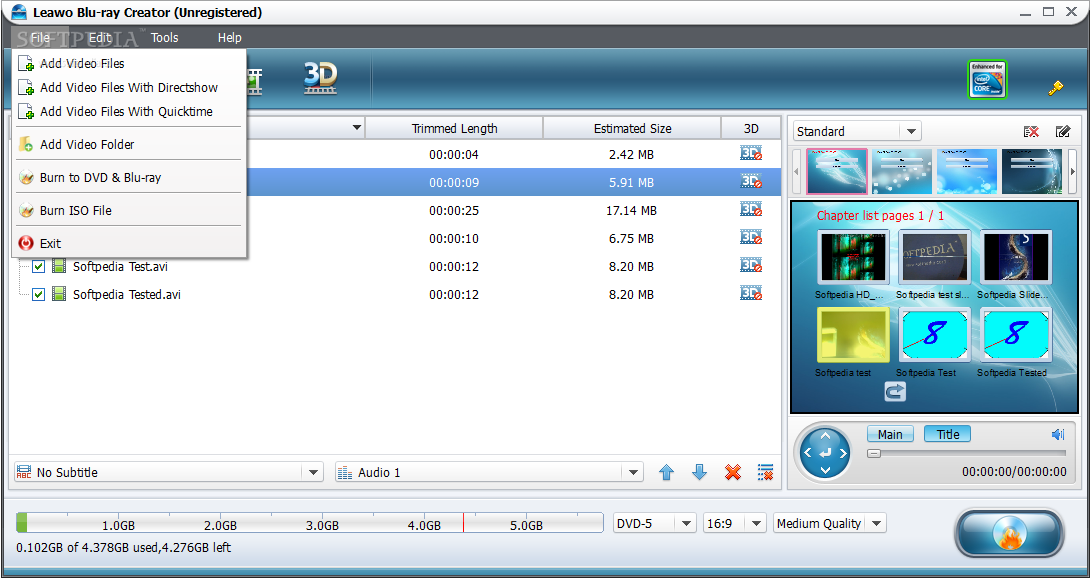Select Burn to DVD & Blu-ray
This screenshot has width=1090, height=578.
pos(129,177)
